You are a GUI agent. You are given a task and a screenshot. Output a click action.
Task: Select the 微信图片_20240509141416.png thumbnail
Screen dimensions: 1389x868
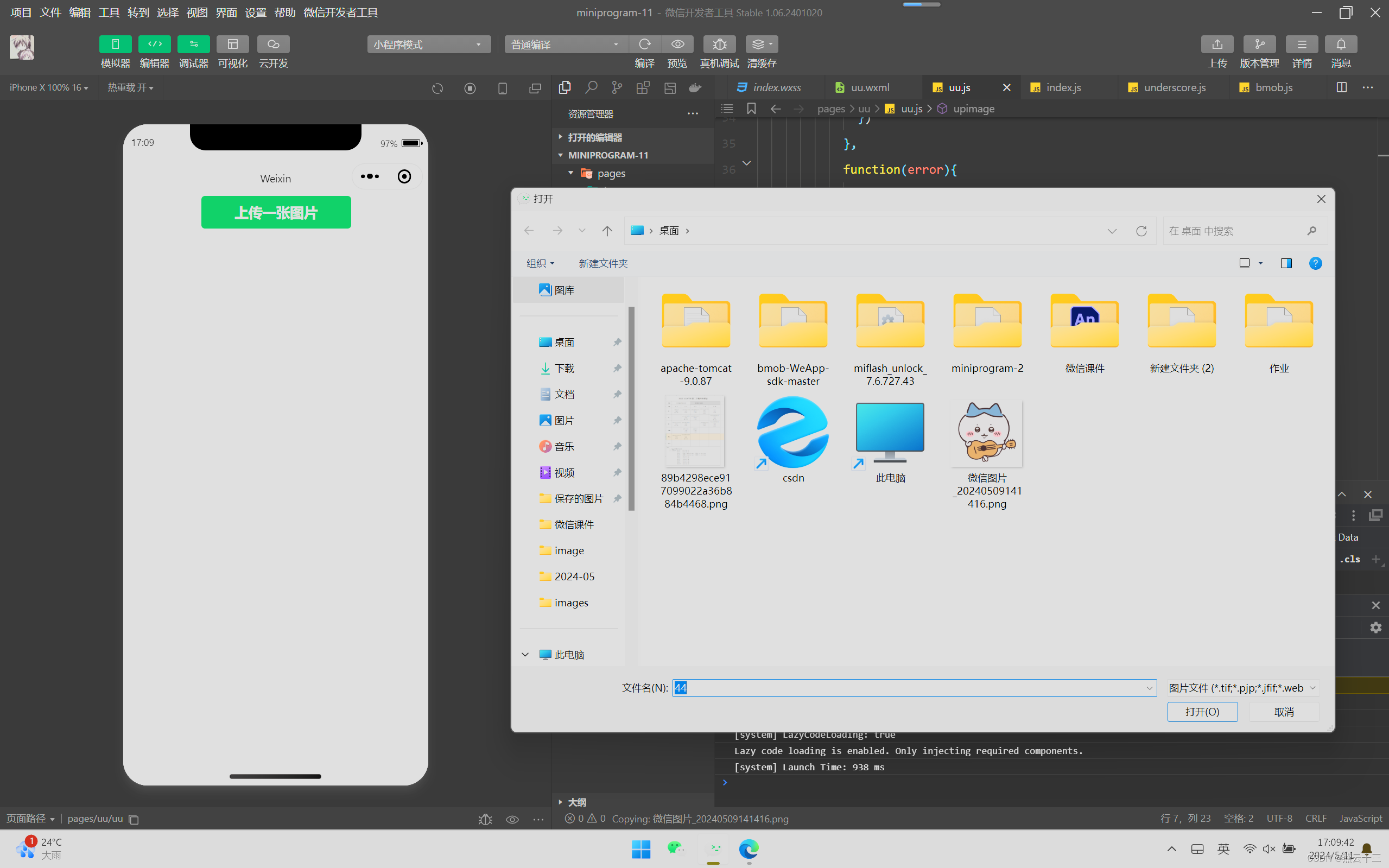click(987, 433)
